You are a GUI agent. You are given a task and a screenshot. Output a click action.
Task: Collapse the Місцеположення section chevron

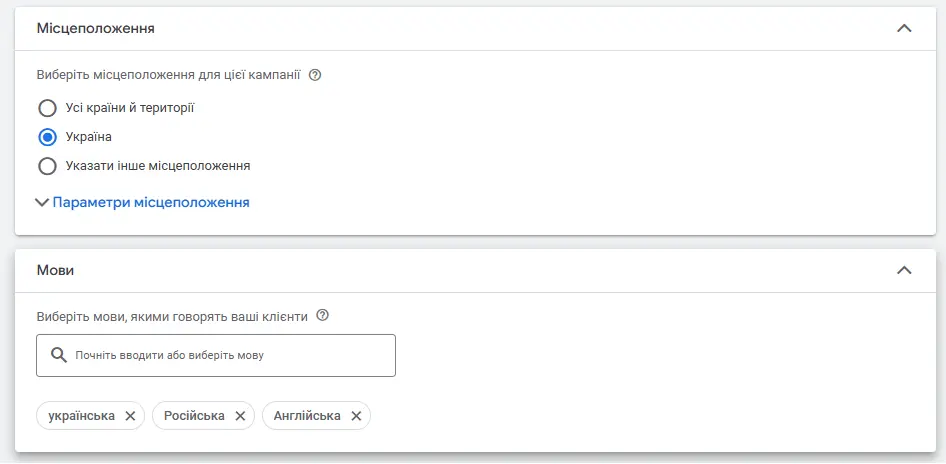click(904, 28)
